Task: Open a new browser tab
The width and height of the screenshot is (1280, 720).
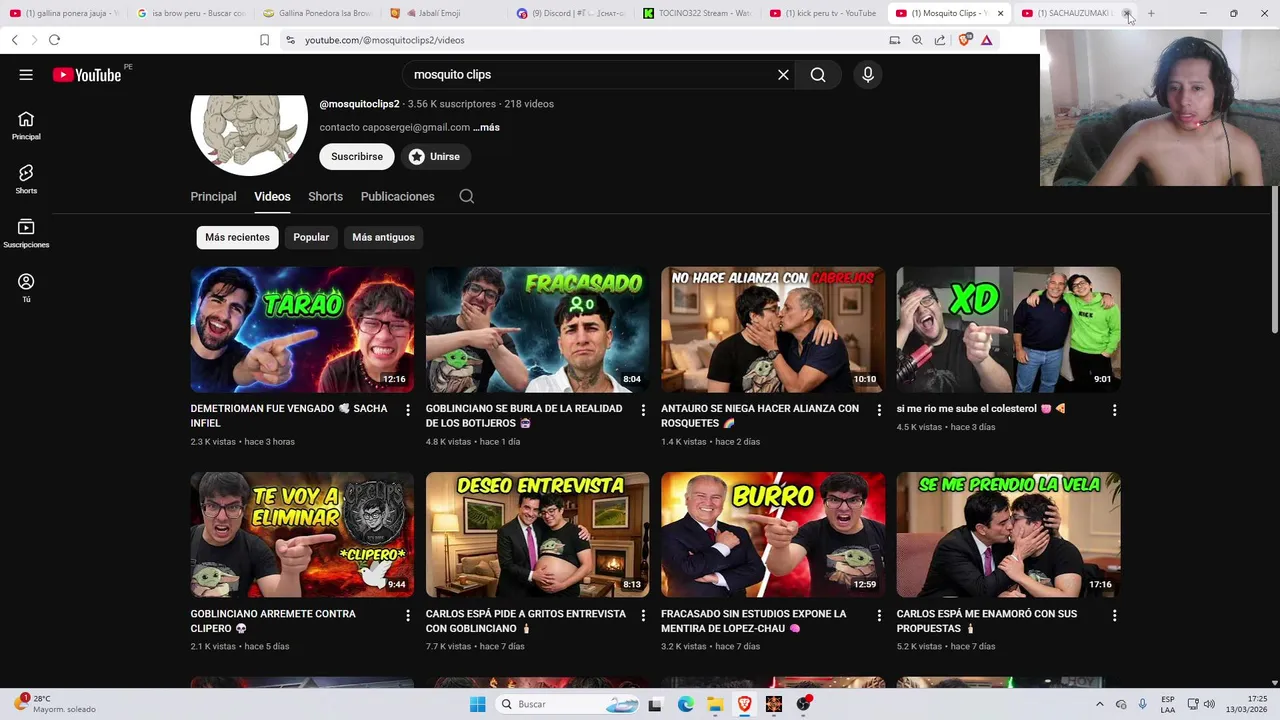Action: coord(1151,13)
